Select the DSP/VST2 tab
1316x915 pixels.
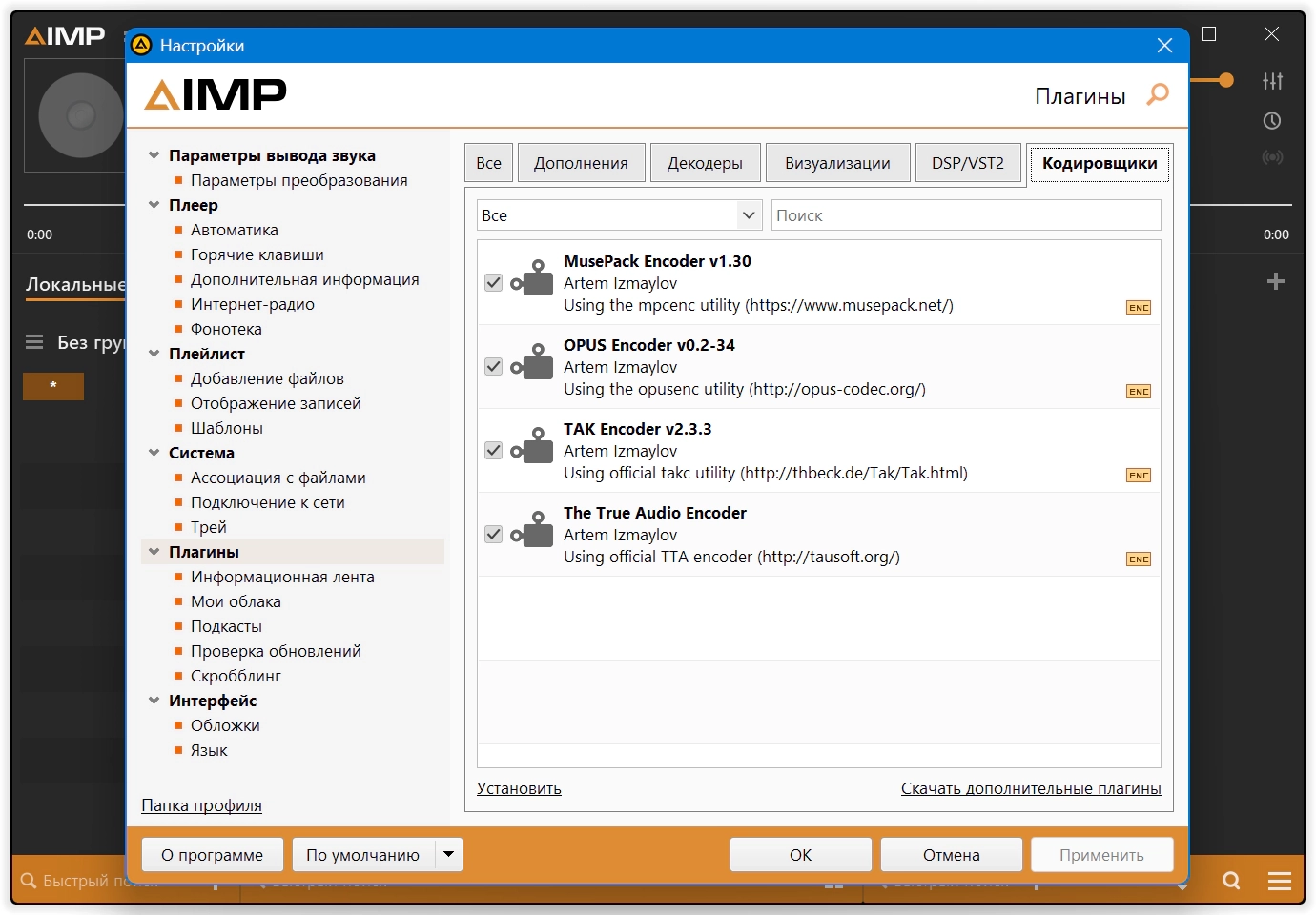tap(968, 163)
